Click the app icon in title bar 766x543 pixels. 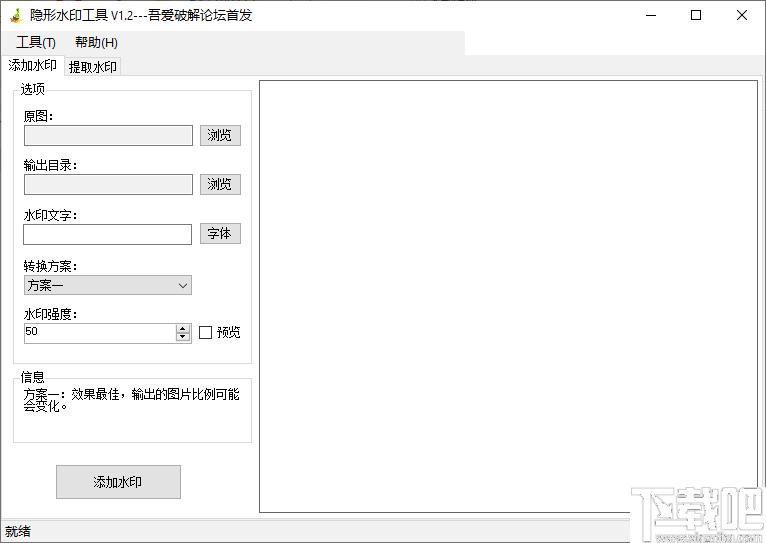click(x=16, y=16)
